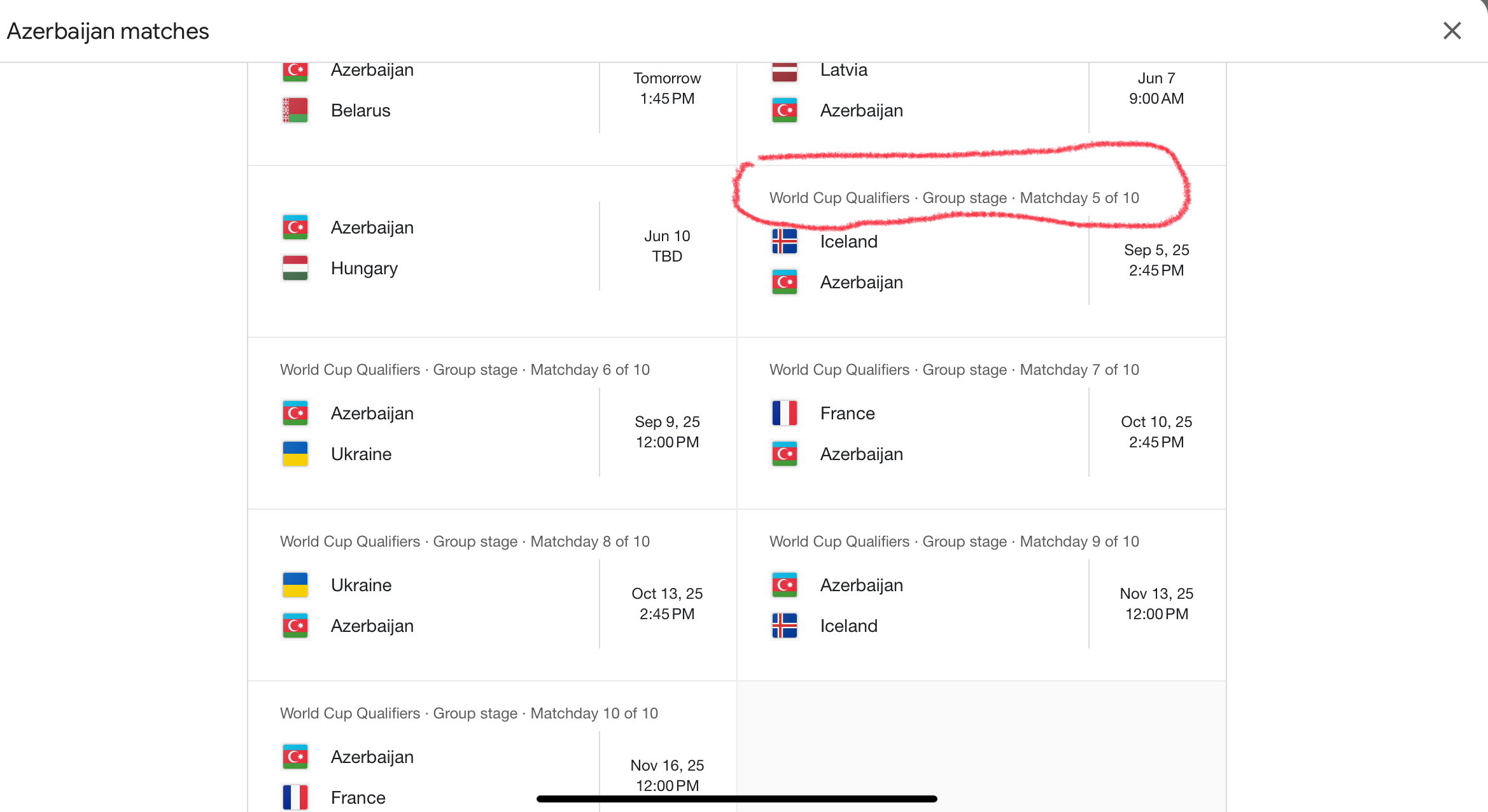Image resolution: width=1488 pixels, height=812 pixels.
Task: Click the France flag in Matchday 7
Action: point(785,413)
